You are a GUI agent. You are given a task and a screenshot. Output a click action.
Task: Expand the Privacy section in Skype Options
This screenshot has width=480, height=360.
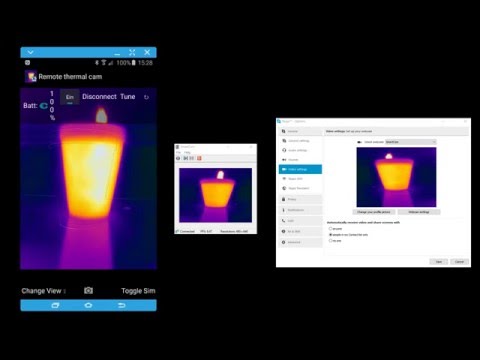coord(300,199)
